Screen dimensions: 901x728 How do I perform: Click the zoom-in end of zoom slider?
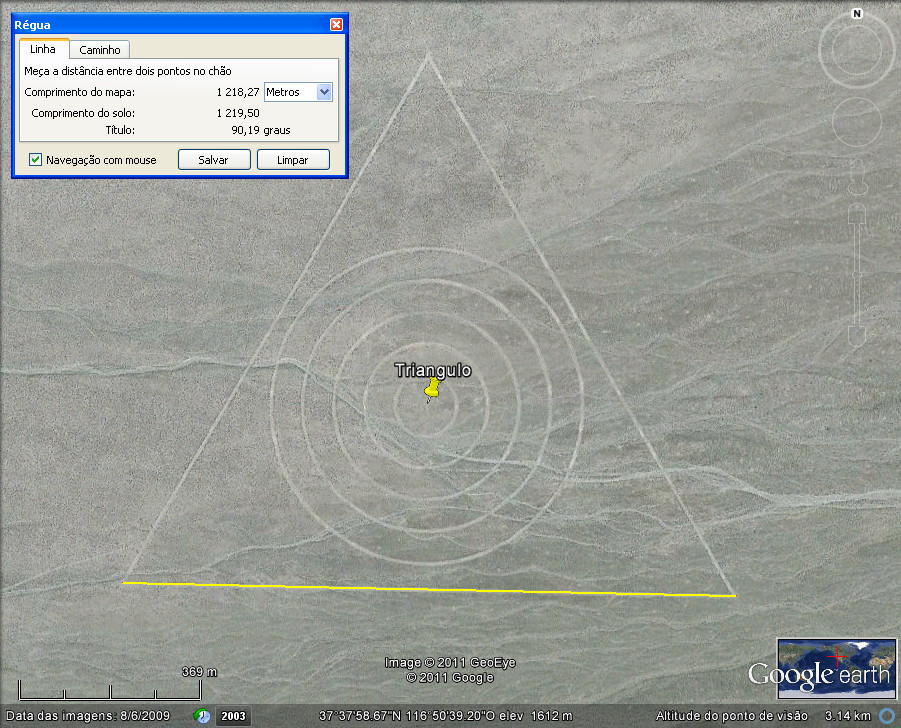pyautogui.click(x=857, y=214)
